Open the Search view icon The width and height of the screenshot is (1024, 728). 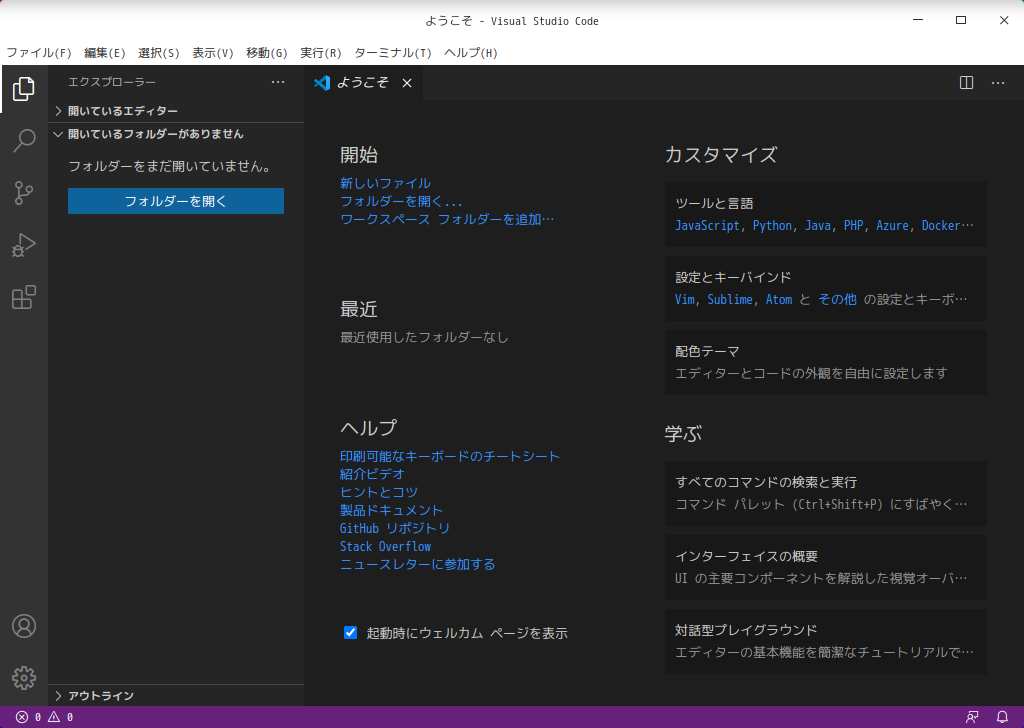point(24,140)
